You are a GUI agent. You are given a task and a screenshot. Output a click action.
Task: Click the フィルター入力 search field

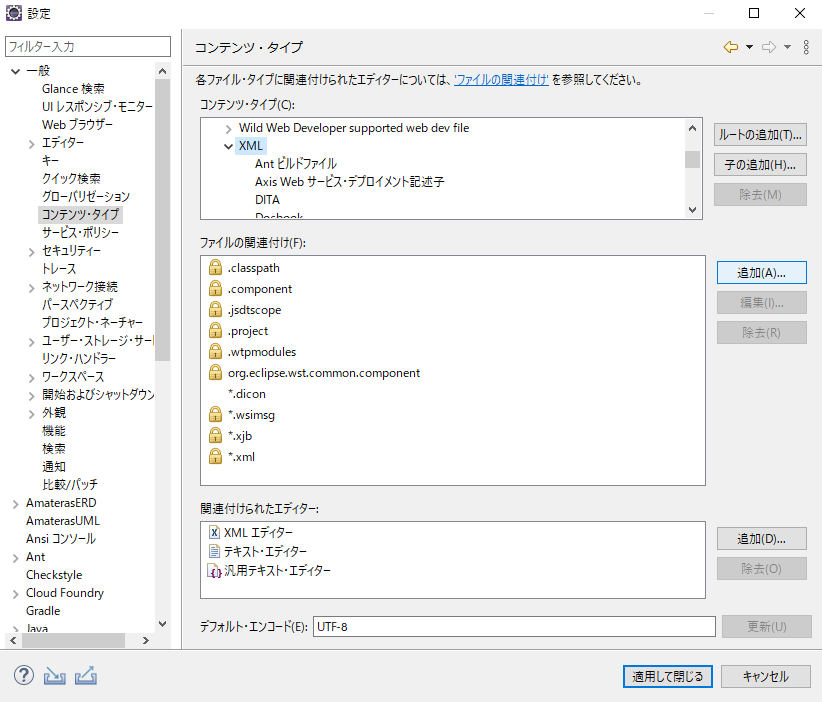tap(88, 46)
